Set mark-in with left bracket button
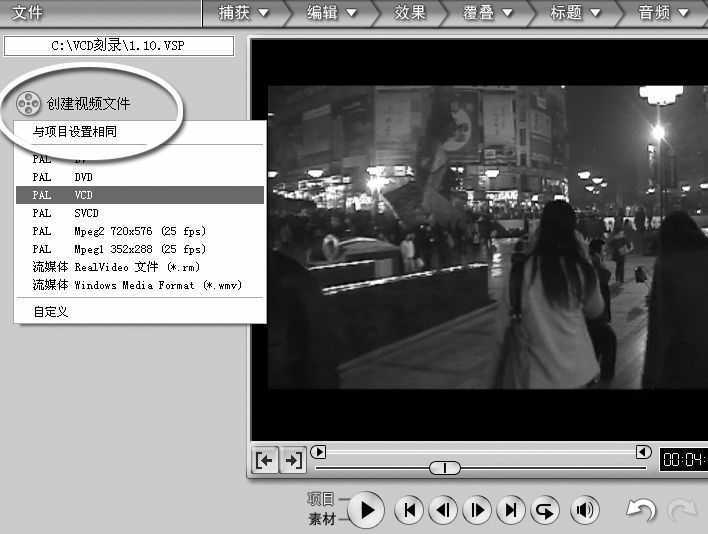 pyautogui.click(x=264, y=460)
